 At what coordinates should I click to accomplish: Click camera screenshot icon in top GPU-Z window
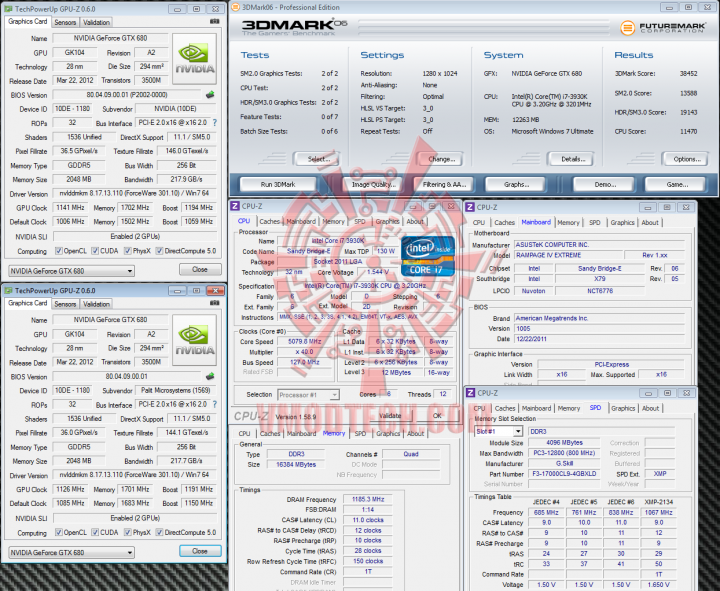tap(214, 22)
